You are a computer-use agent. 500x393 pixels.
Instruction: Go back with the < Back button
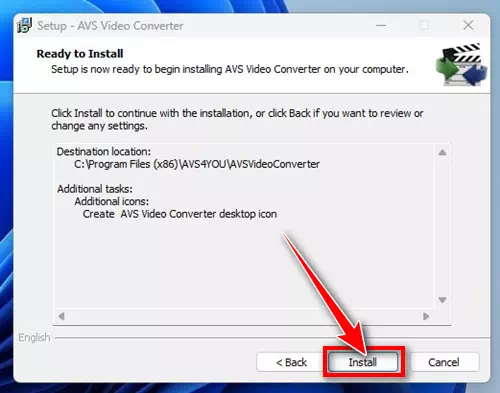[291, 362]
